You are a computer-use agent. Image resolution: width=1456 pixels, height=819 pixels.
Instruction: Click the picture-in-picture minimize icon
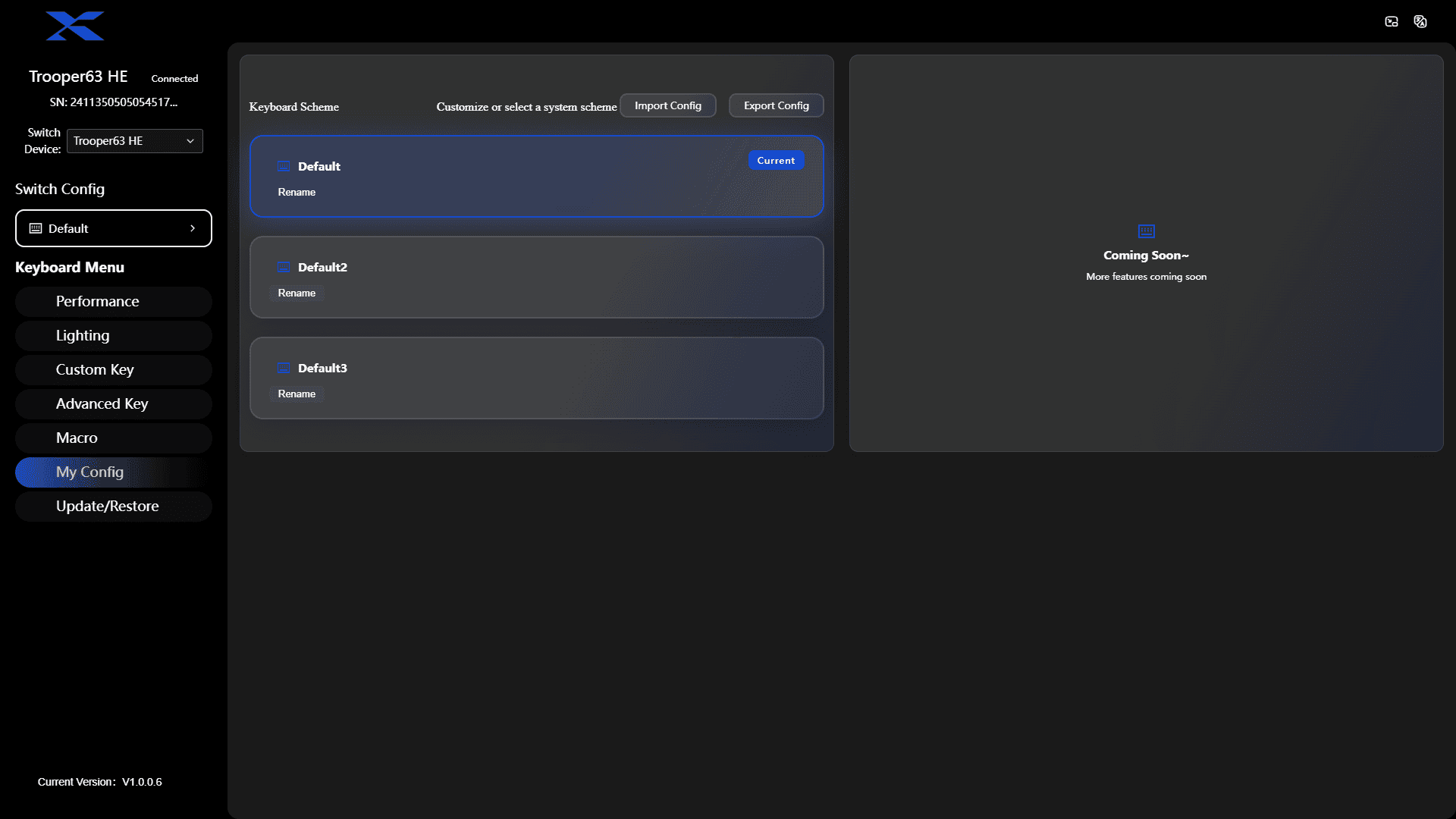point(1392,21)
